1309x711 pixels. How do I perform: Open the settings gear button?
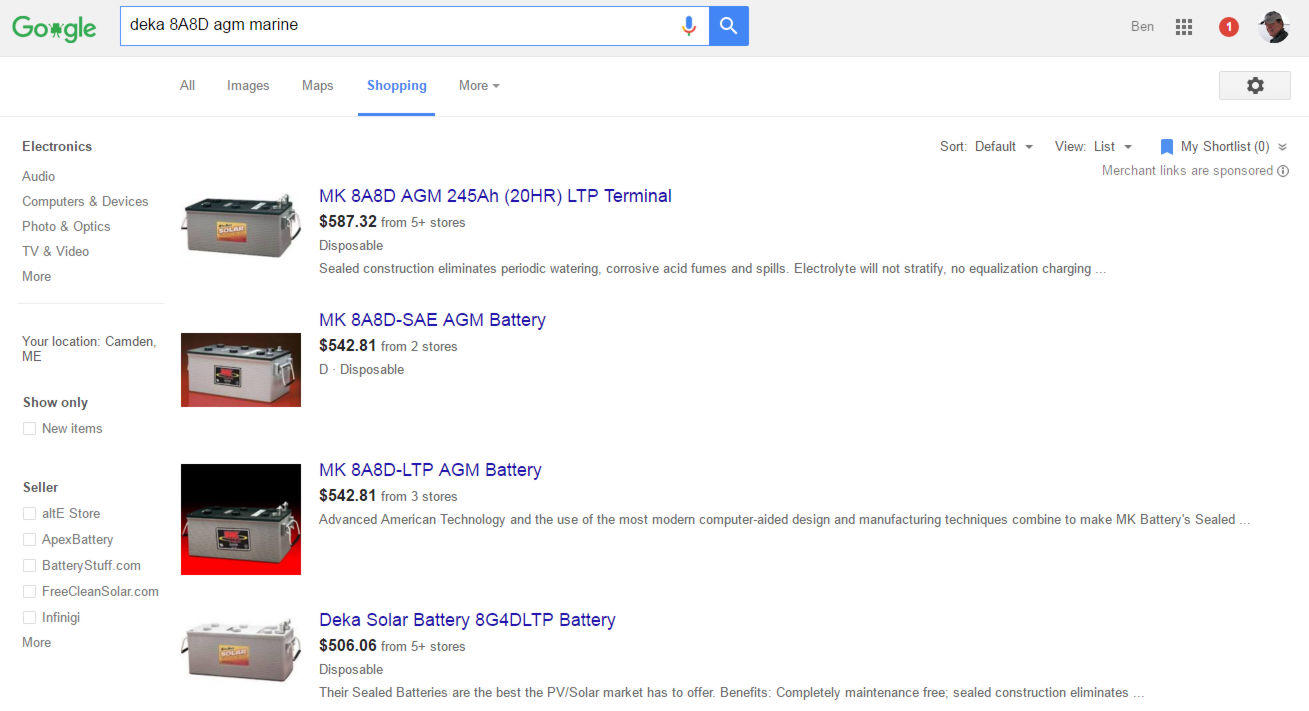[1255, 86]
